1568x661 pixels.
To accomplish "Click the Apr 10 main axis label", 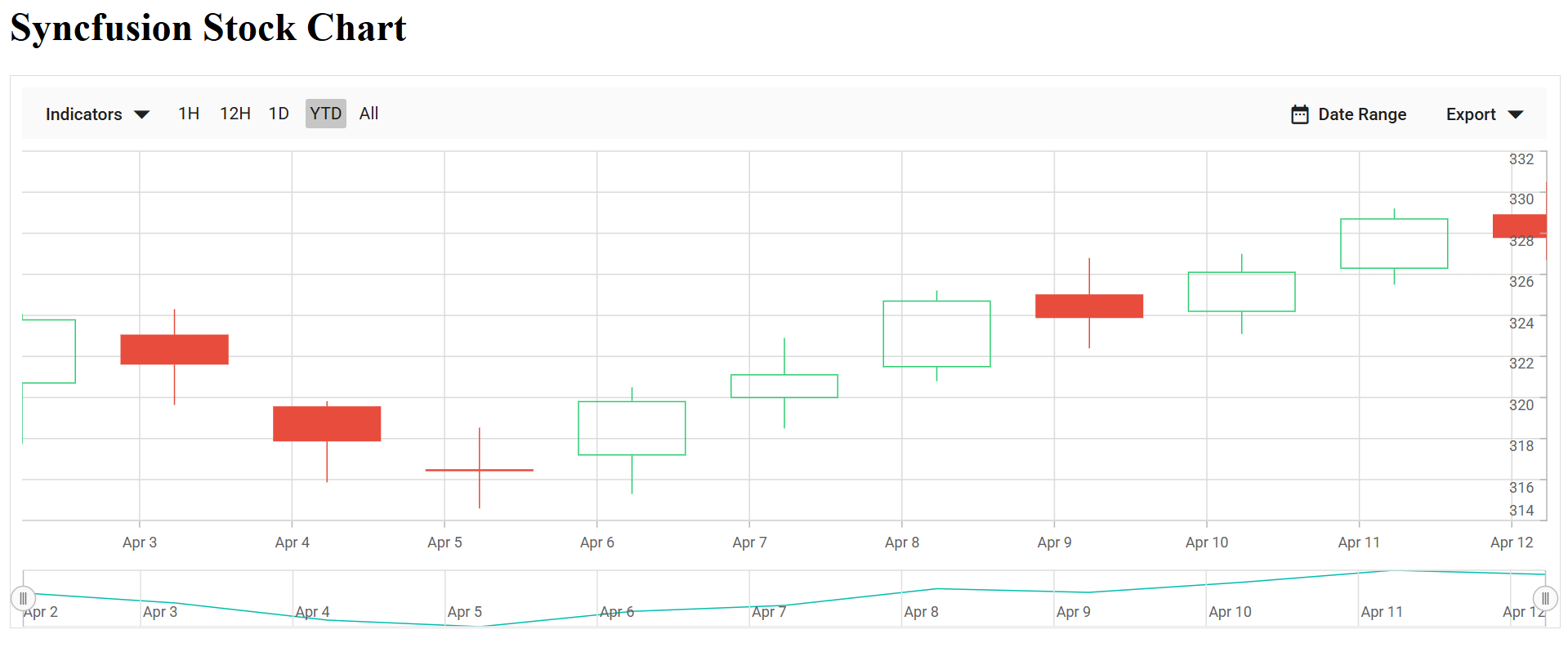I will click(x=1207, y=543).
